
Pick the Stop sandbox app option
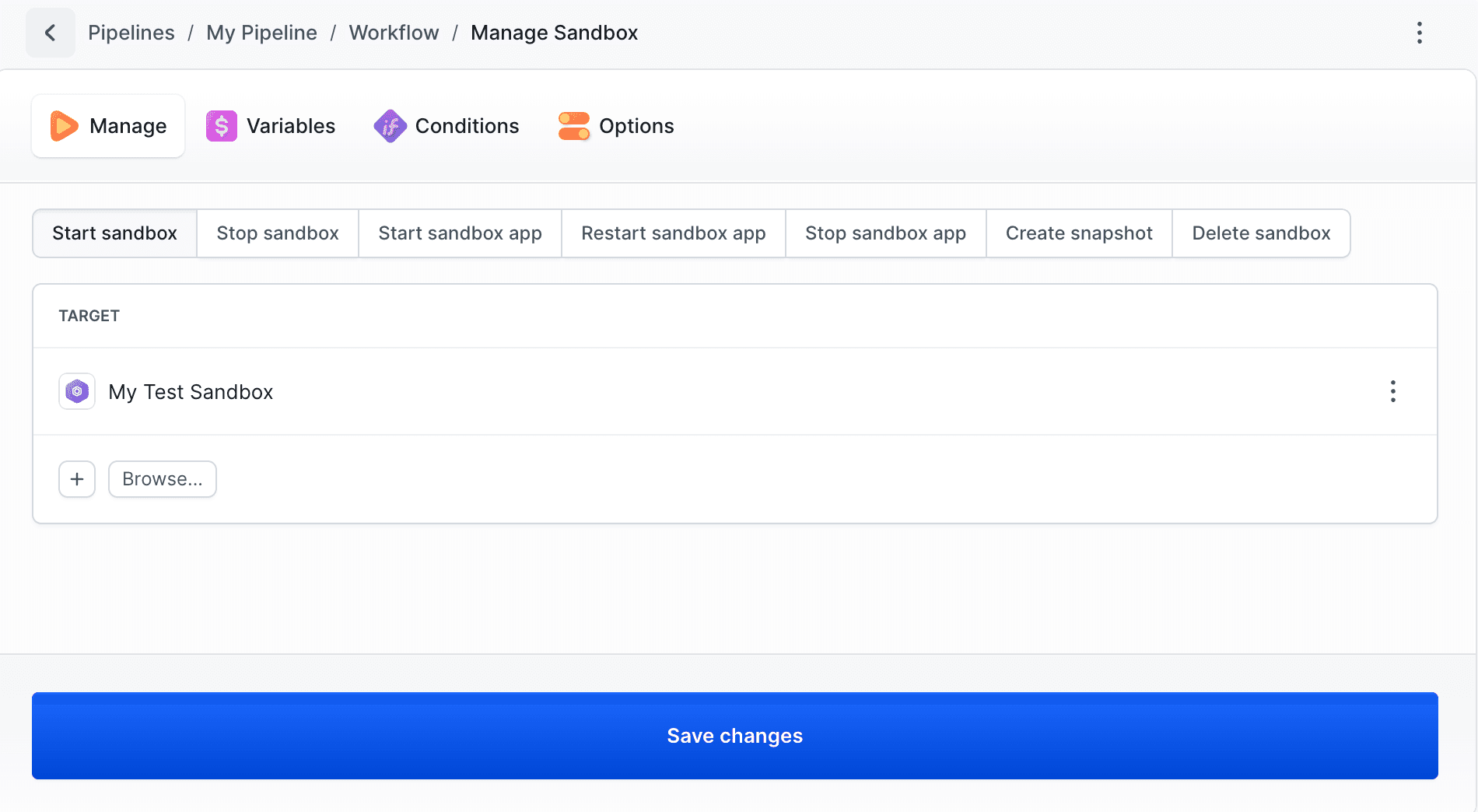pos(885,233)
